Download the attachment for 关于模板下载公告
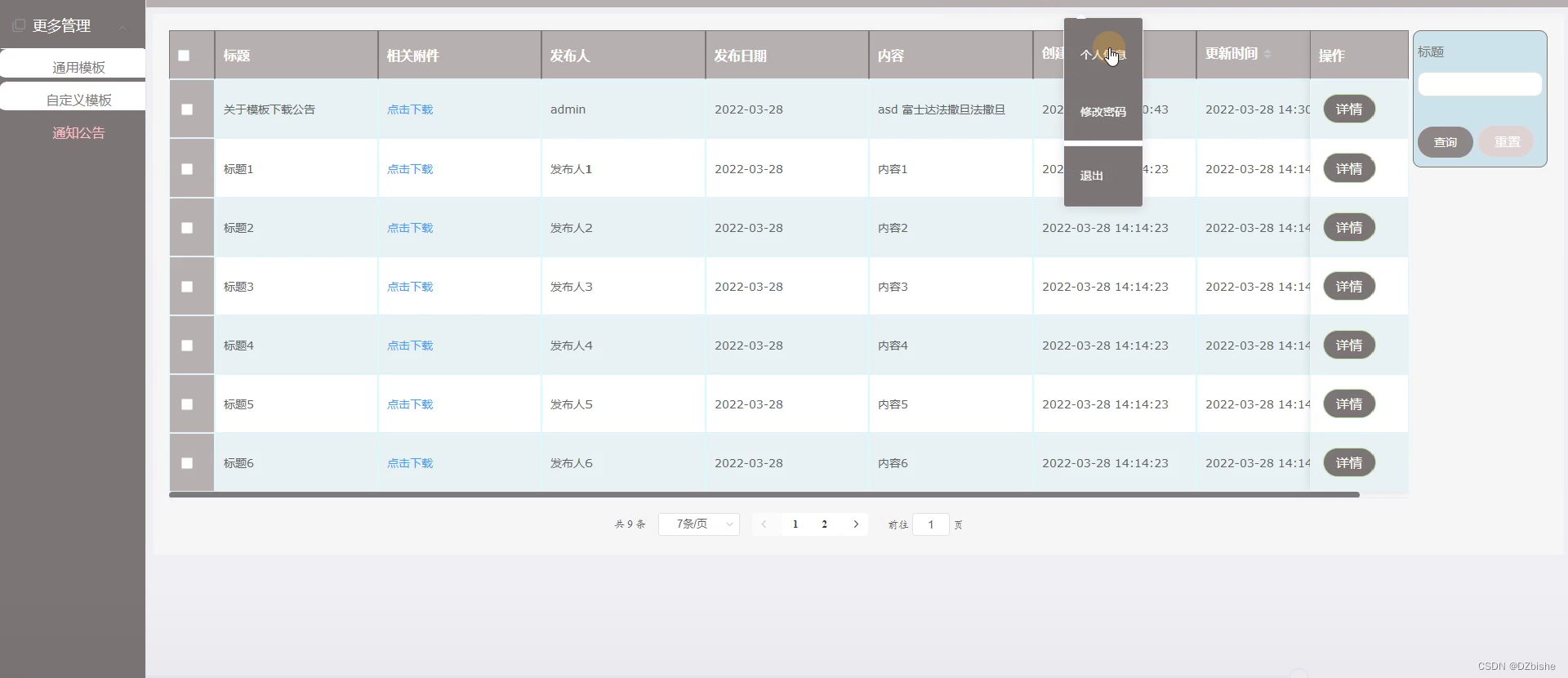The width and height of the screenshot is (1568, 678). [x=410, y=109]
